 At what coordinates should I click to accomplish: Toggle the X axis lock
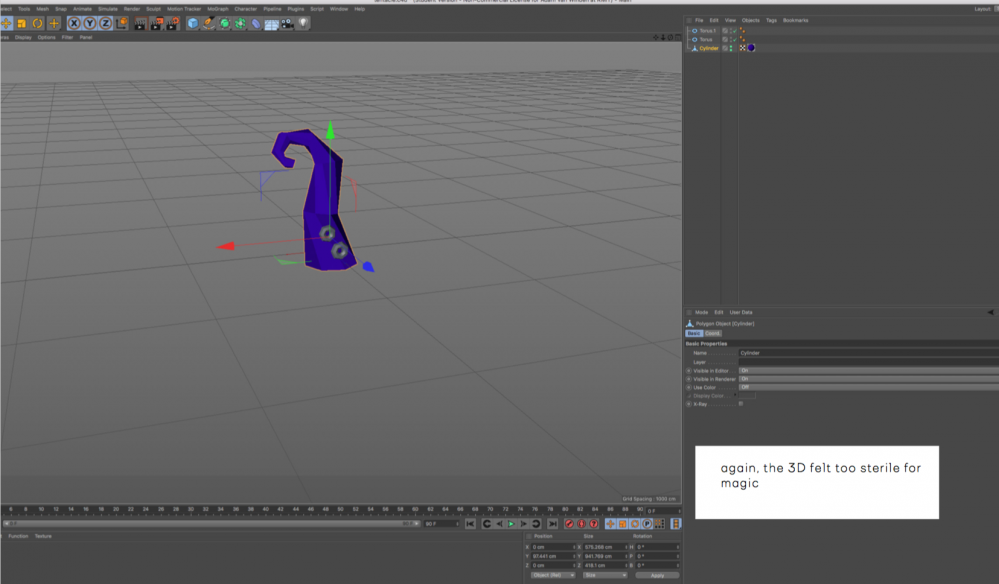click(75, 24)
